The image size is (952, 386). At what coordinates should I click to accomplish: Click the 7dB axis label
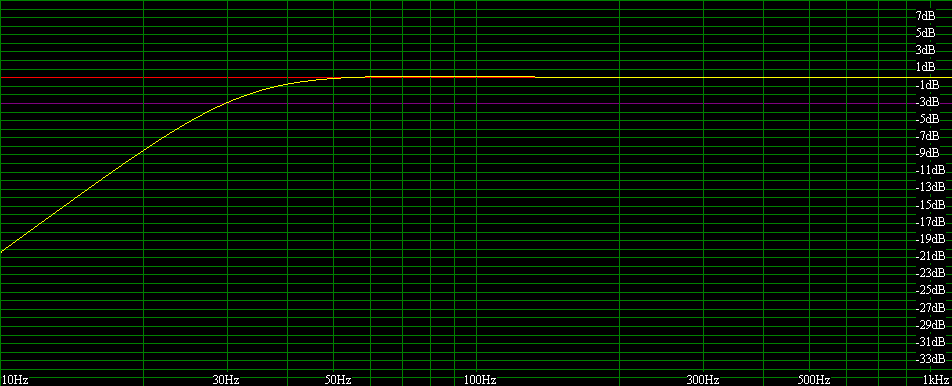click(925, 15)
